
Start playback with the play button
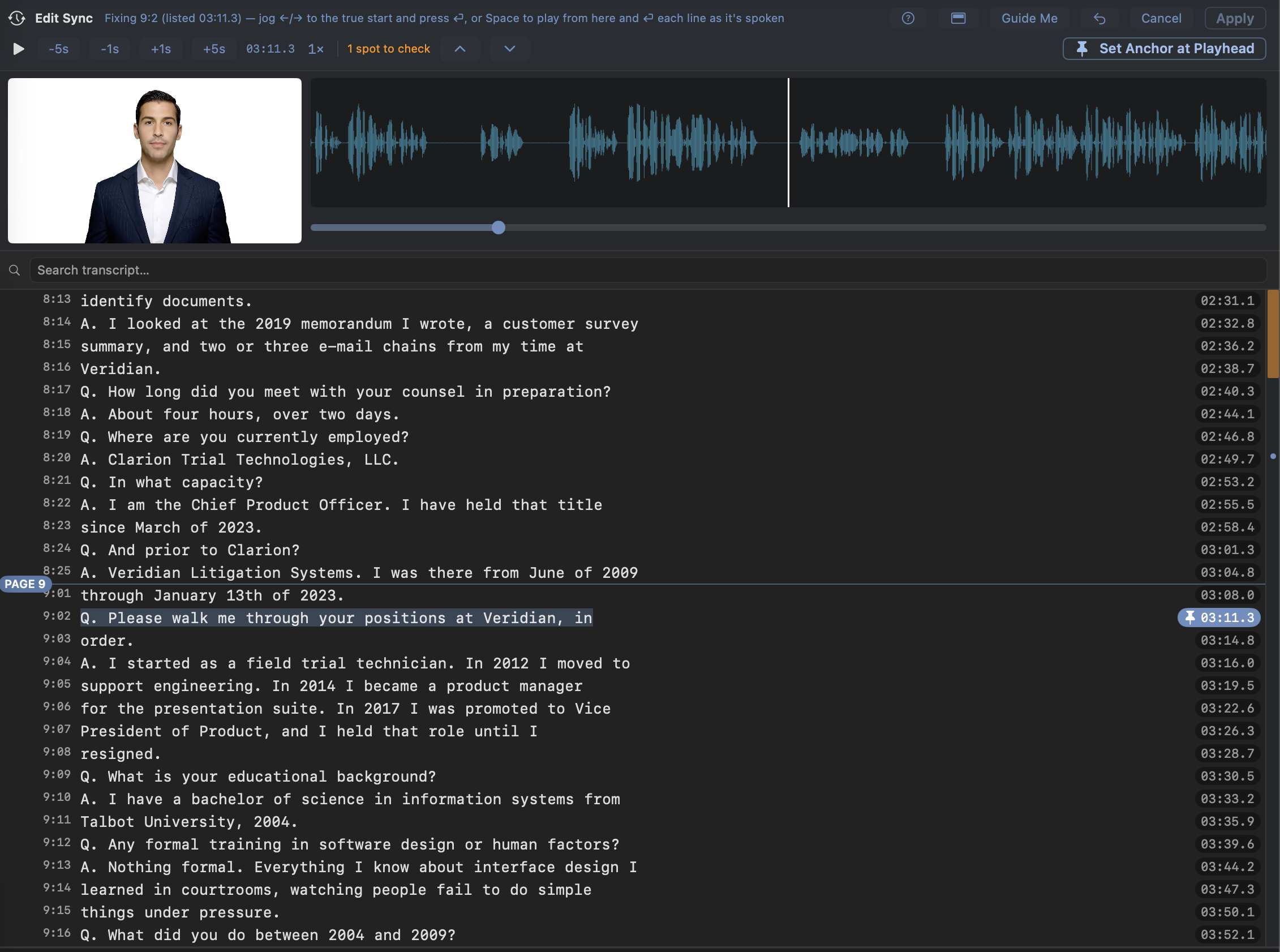tap(19, 49)
